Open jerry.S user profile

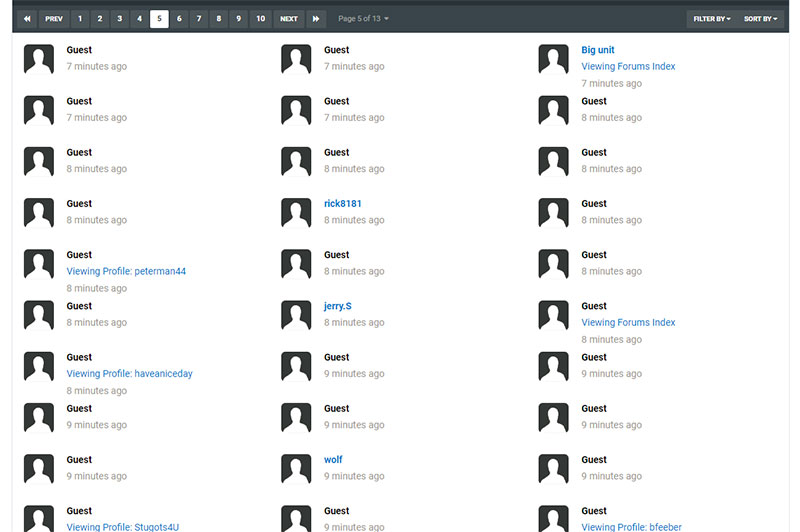[x=338, y=306]
